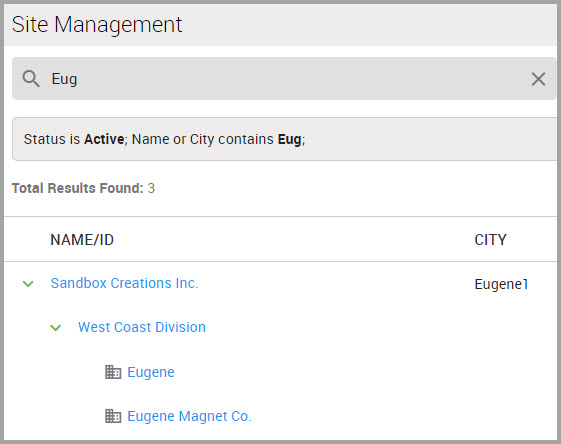Collapse the West Coast Division node

click(x=55, y=328)
